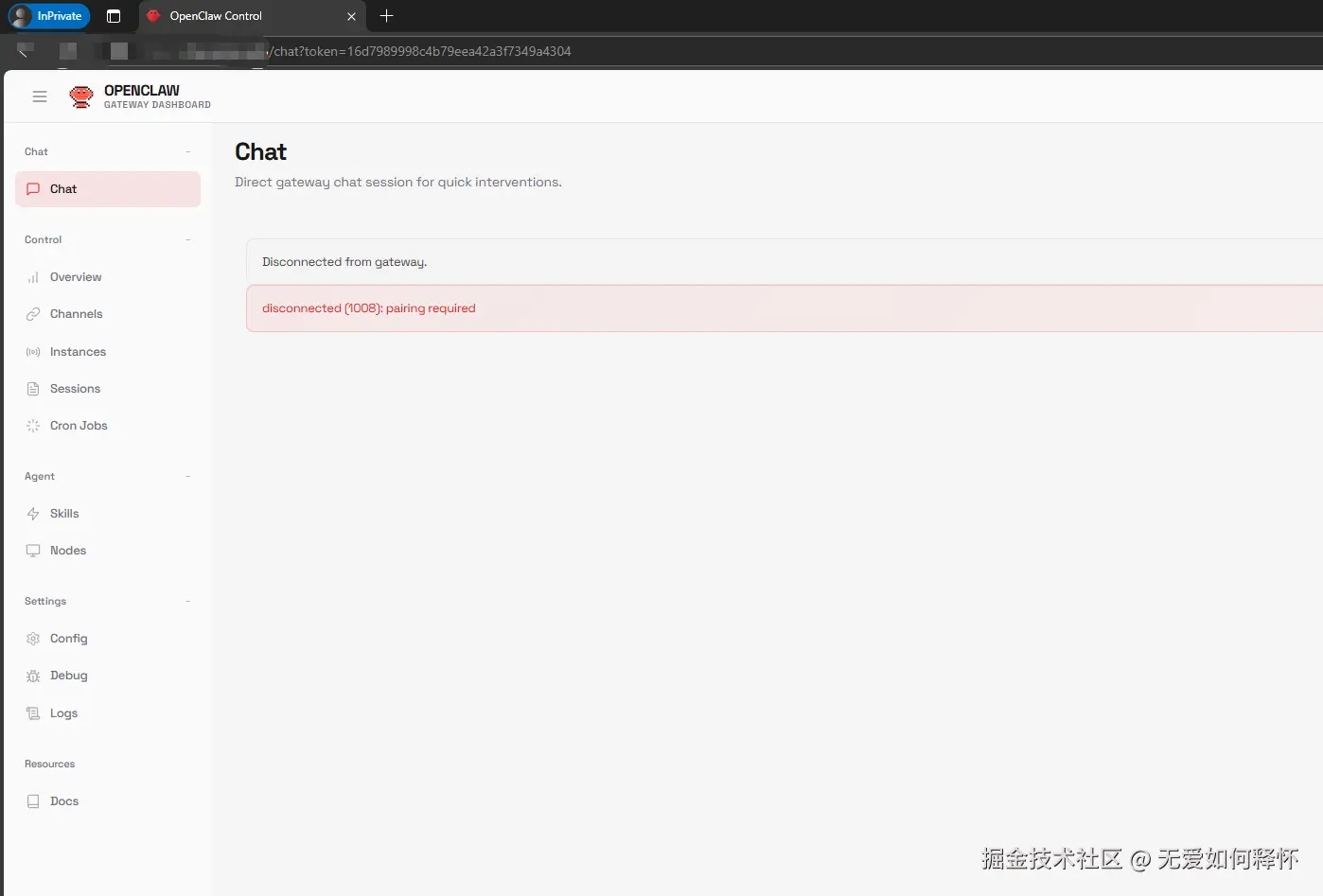Open the Debug page
The image size is (1323, 896).
coord(108,676)
